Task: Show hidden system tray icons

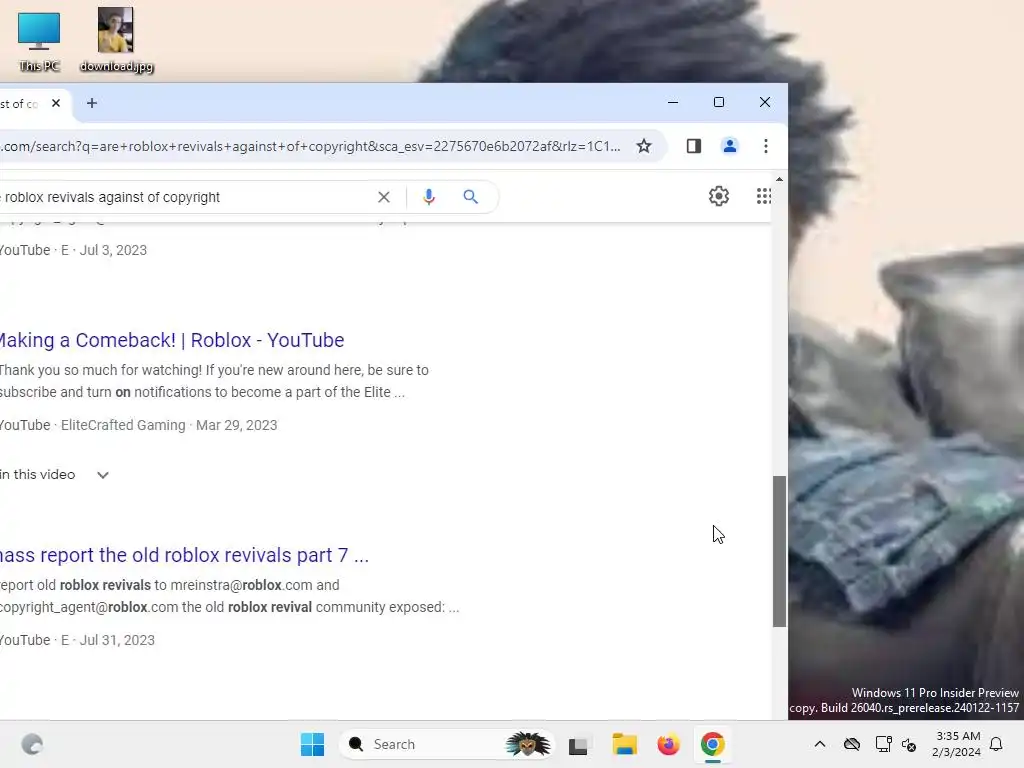Action: point(820,744)
